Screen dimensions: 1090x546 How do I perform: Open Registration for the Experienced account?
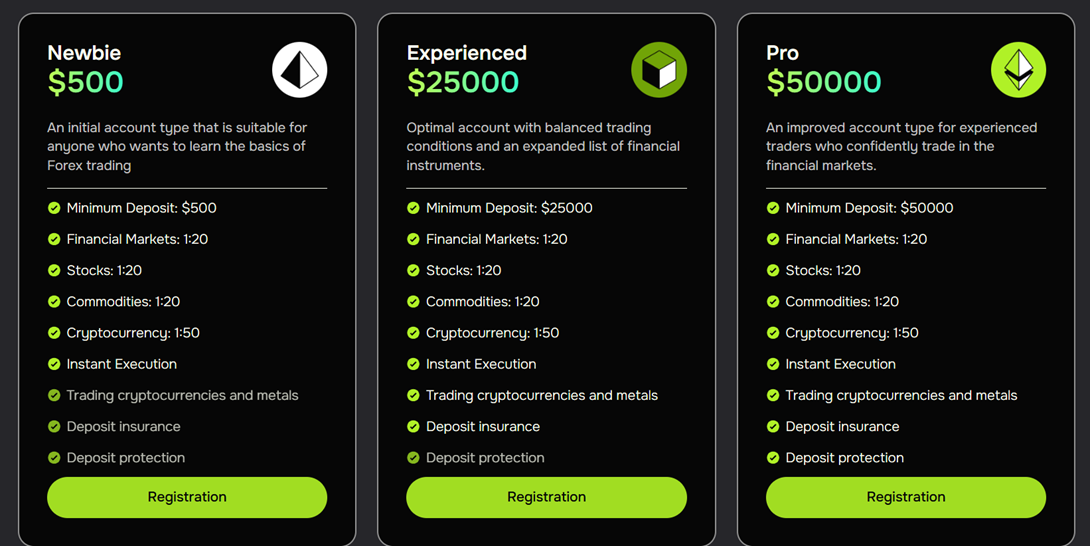pyautogui.click(x=546, y=497)
